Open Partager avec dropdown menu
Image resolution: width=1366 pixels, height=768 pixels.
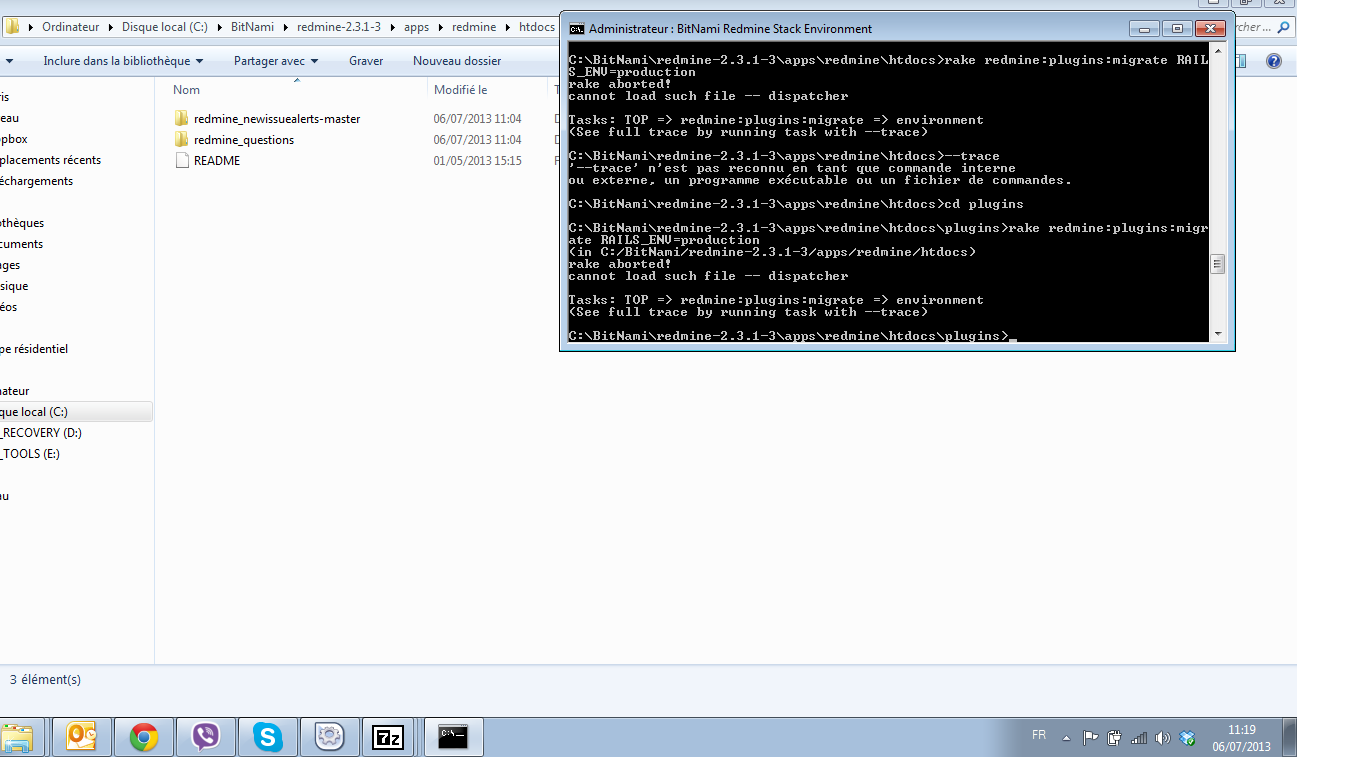coord(276,61)
